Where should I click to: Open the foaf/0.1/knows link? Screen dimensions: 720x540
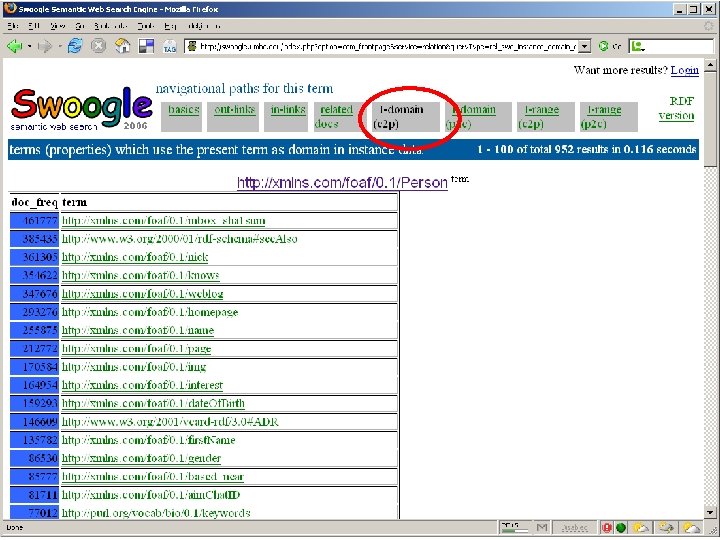pos(141,276)
